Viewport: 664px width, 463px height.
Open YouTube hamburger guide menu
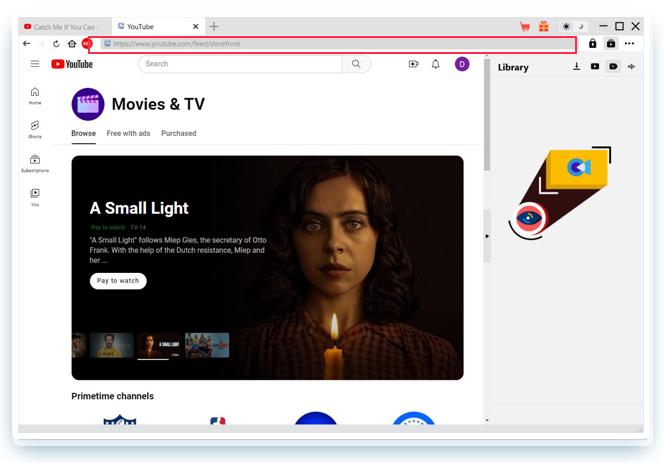tap(35, 64)
